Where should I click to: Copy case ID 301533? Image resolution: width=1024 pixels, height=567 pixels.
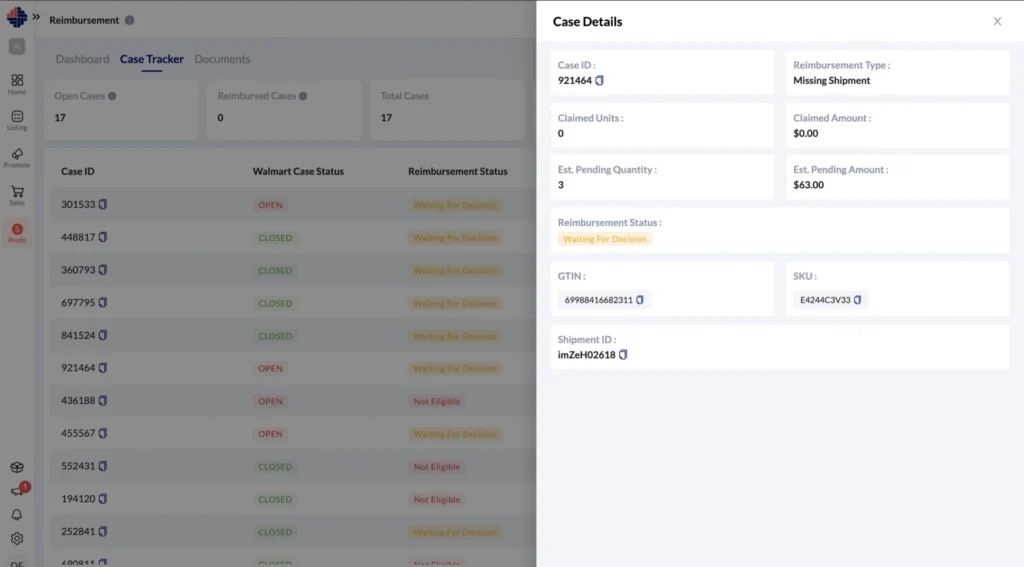[103, 204]
